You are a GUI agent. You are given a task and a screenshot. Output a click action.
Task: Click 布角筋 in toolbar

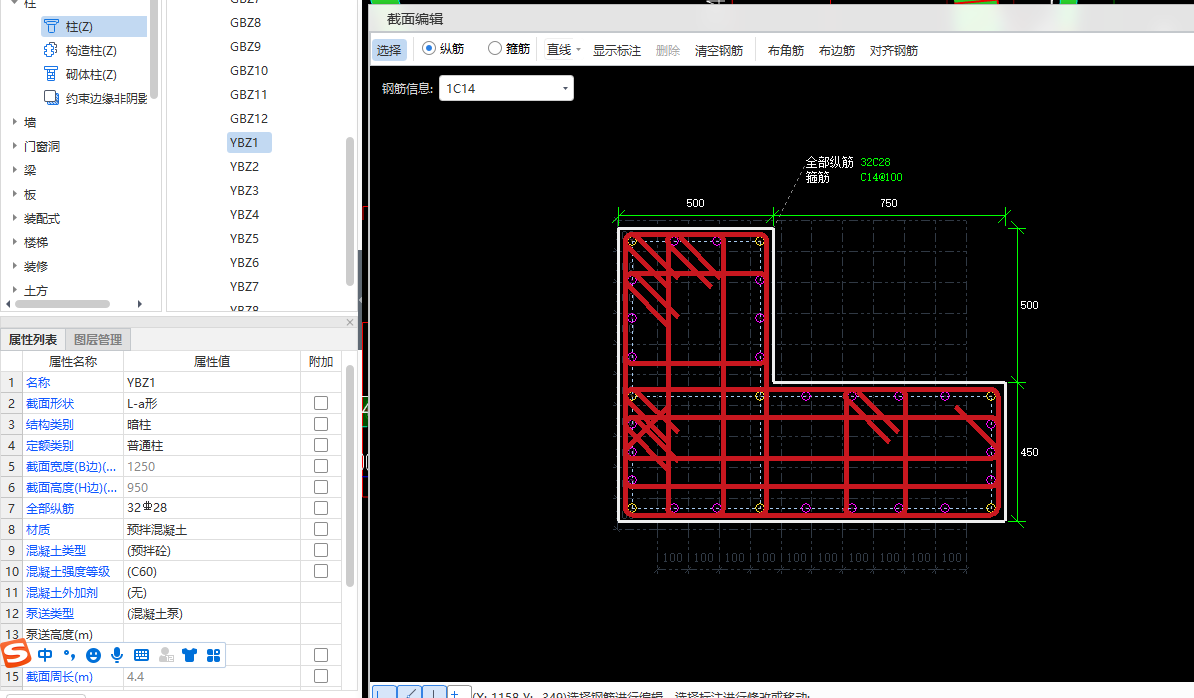pyautogui.click(x=786, y=50)
